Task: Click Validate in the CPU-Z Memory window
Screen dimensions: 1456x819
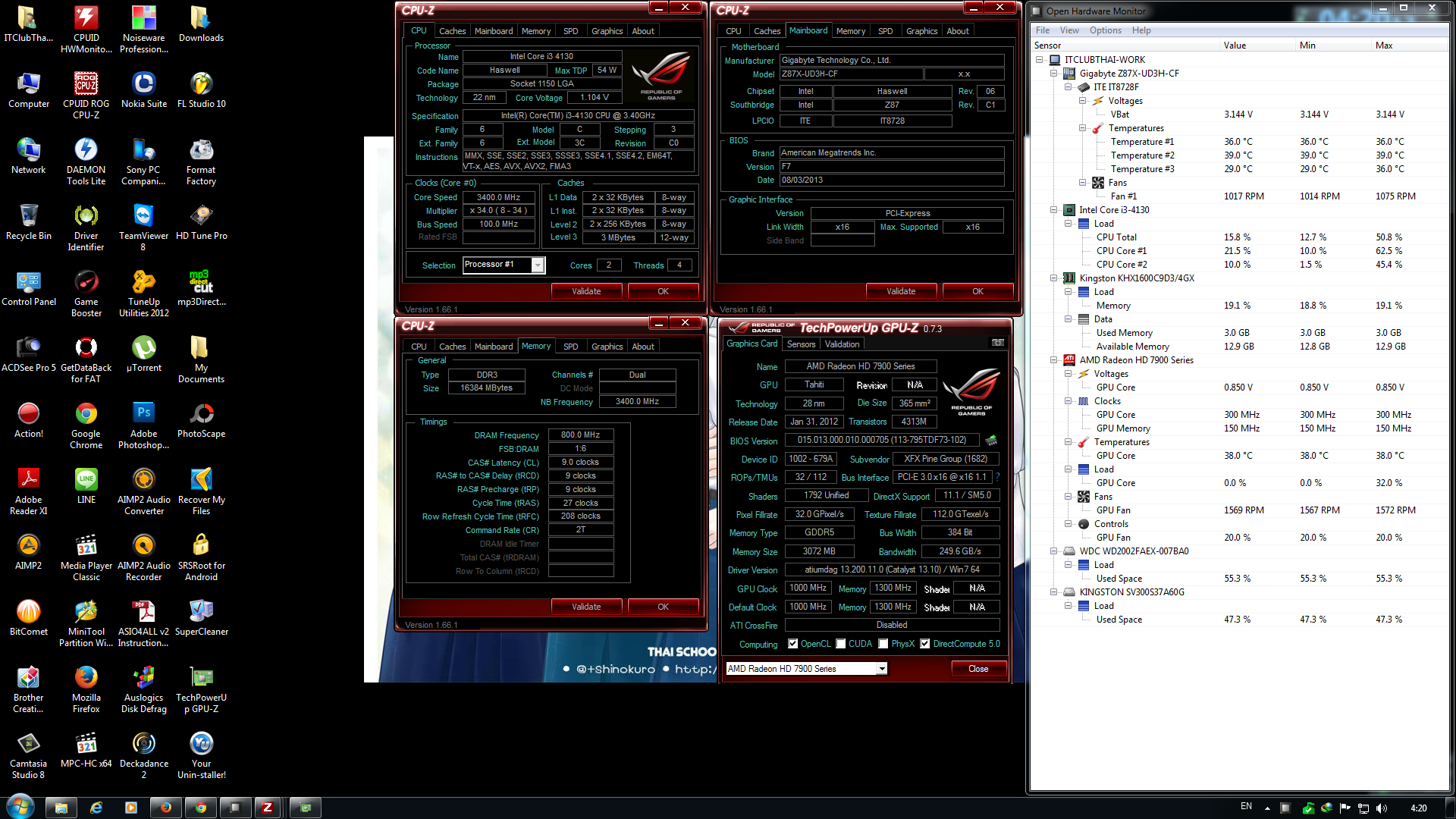Action: coord(586,607)
